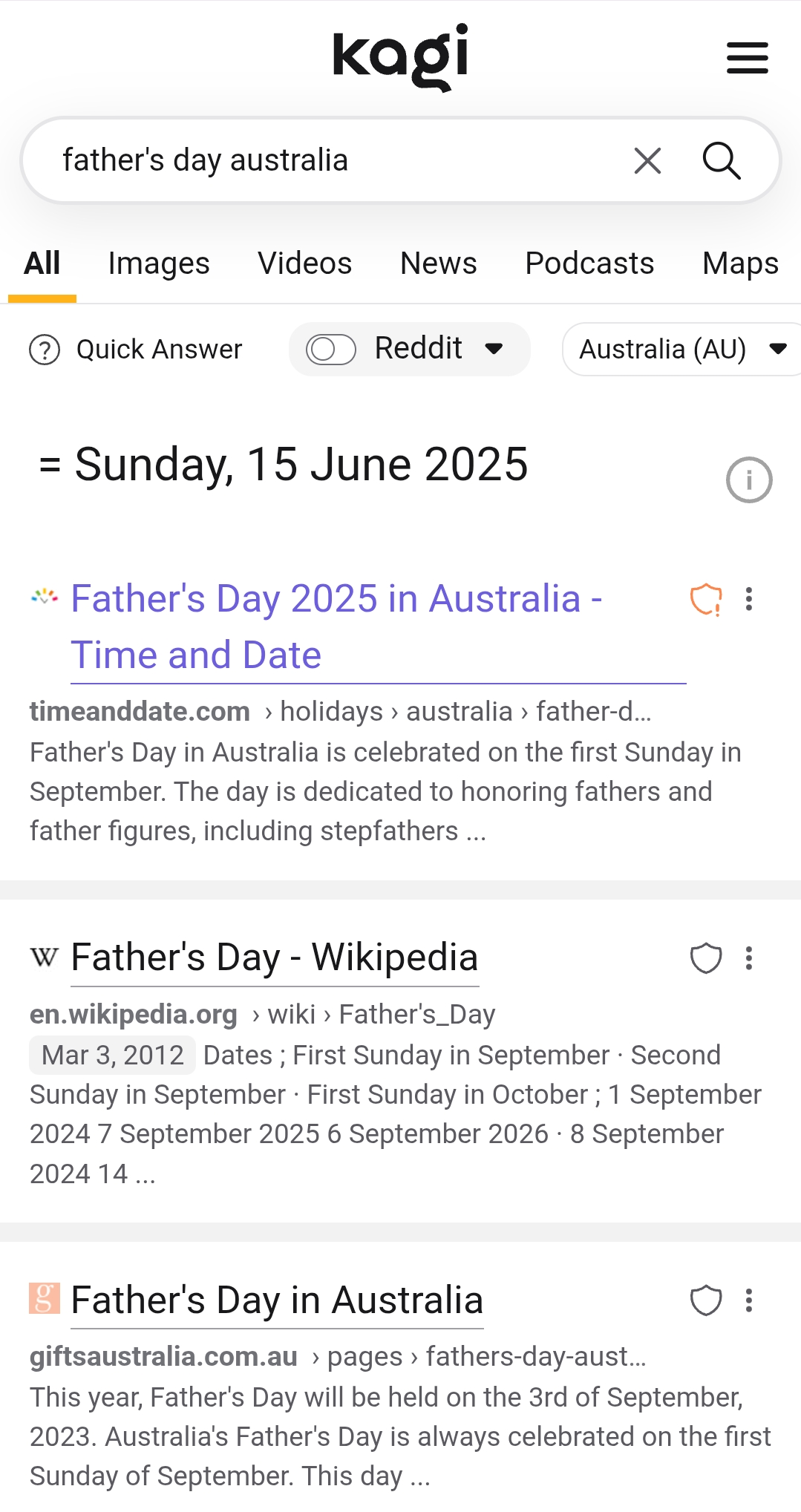Switch to the News tab
Screen dimensions: 801x1512
click(x=438, y=264)
